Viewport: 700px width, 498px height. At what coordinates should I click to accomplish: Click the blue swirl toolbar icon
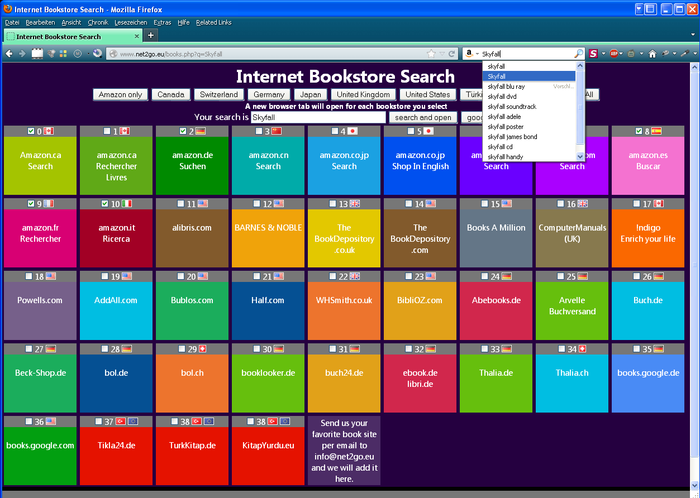click(x=97, y=54)
